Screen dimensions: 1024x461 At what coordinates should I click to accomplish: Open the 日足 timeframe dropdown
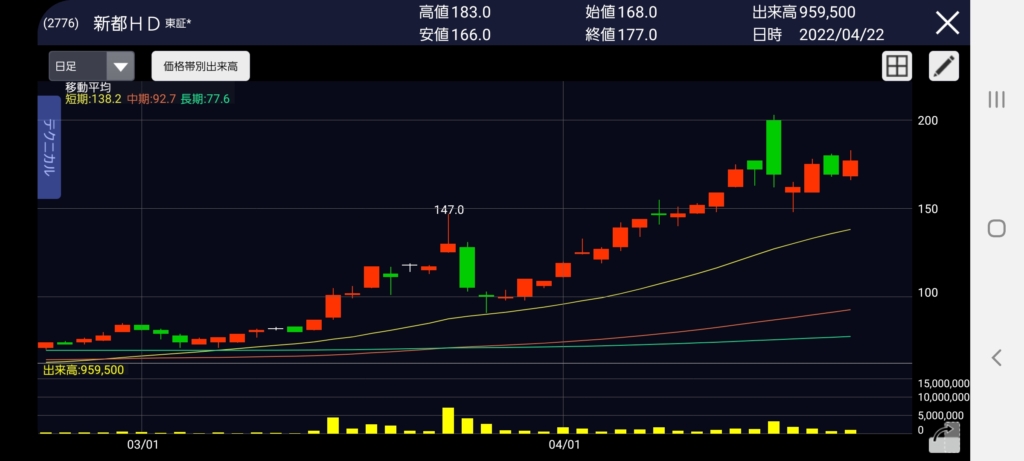(91, 66)
